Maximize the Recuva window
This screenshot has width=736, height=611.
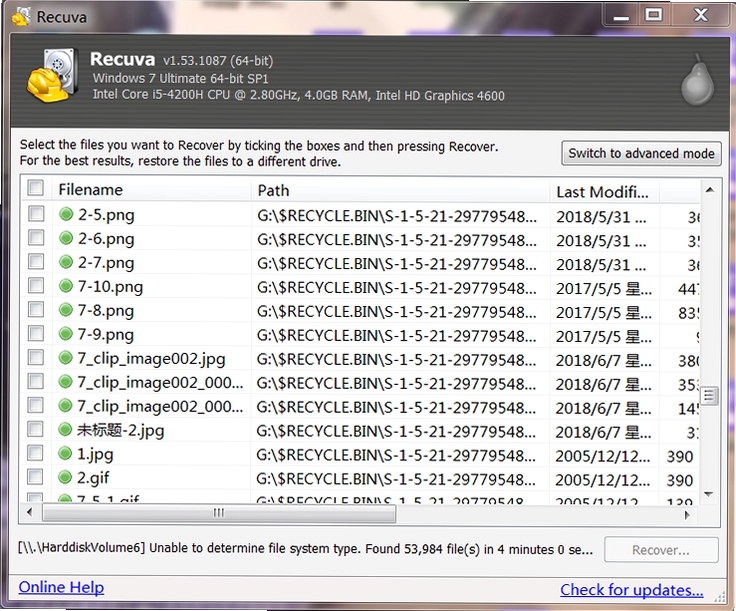point(654,16)
